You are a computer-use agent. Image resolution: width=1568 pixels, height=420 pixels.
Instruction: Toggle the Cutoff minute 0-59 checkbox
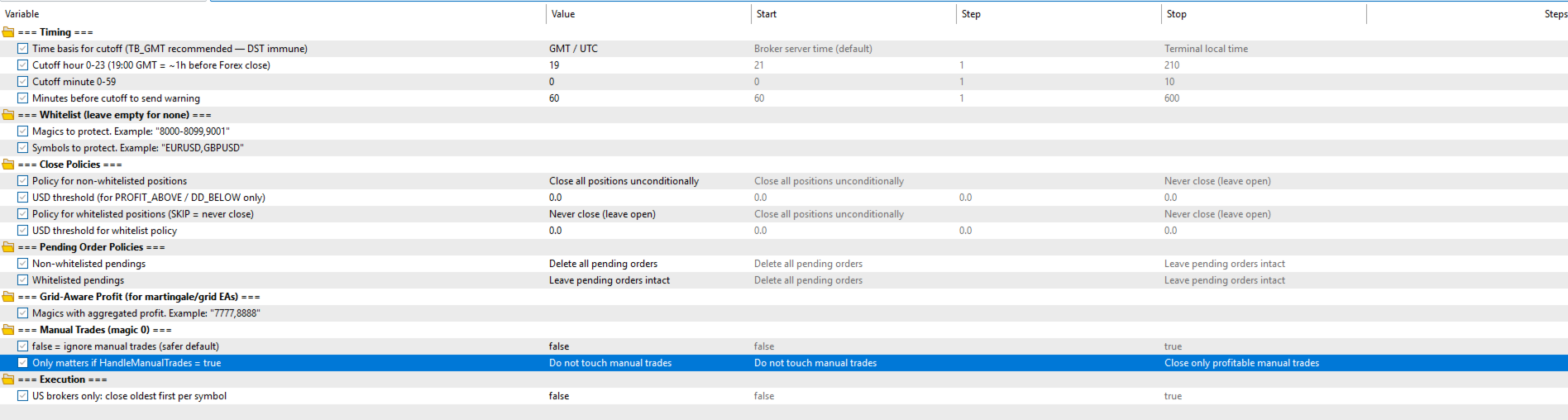tap(23, 82)
